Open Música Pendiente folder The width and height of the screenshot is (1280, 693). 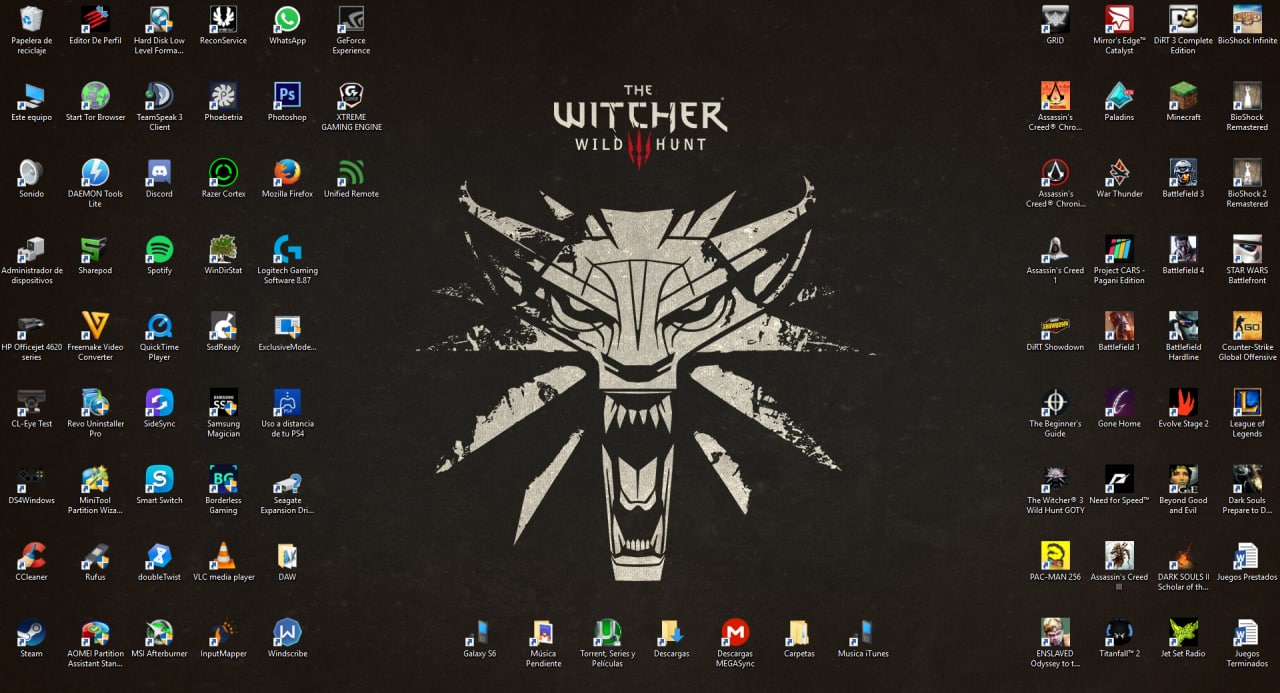point(543,633)
